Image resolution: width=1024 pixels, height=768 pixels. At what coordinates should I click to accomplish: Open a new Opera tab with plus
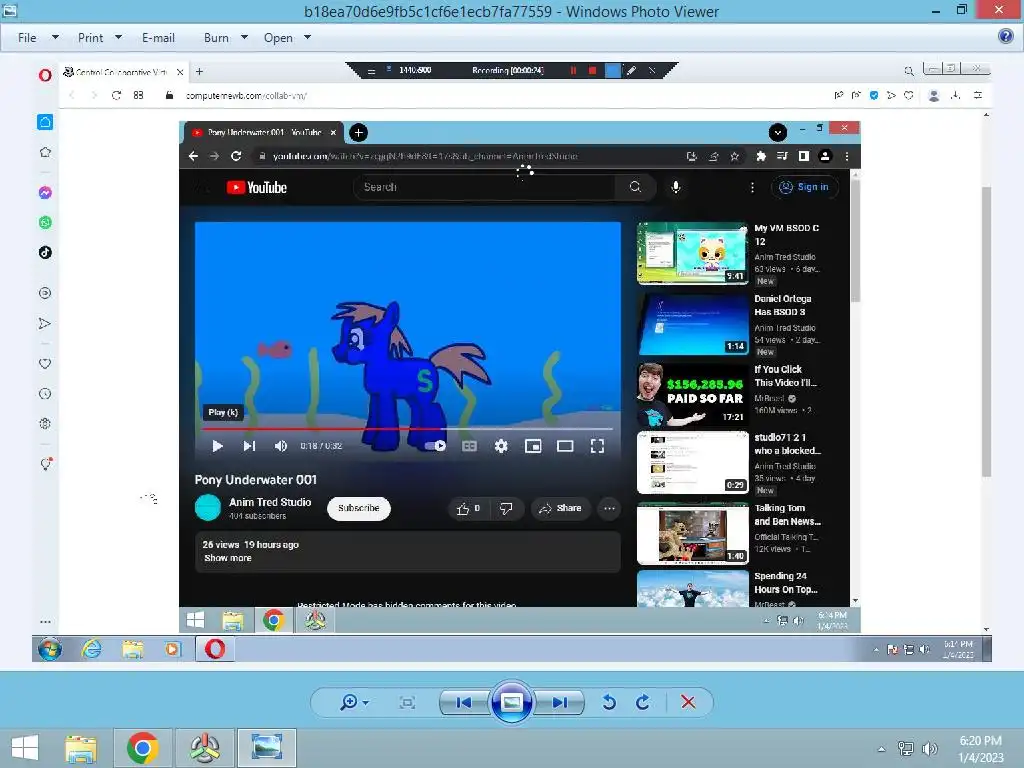pyautogui.click(x=199, y=72)
